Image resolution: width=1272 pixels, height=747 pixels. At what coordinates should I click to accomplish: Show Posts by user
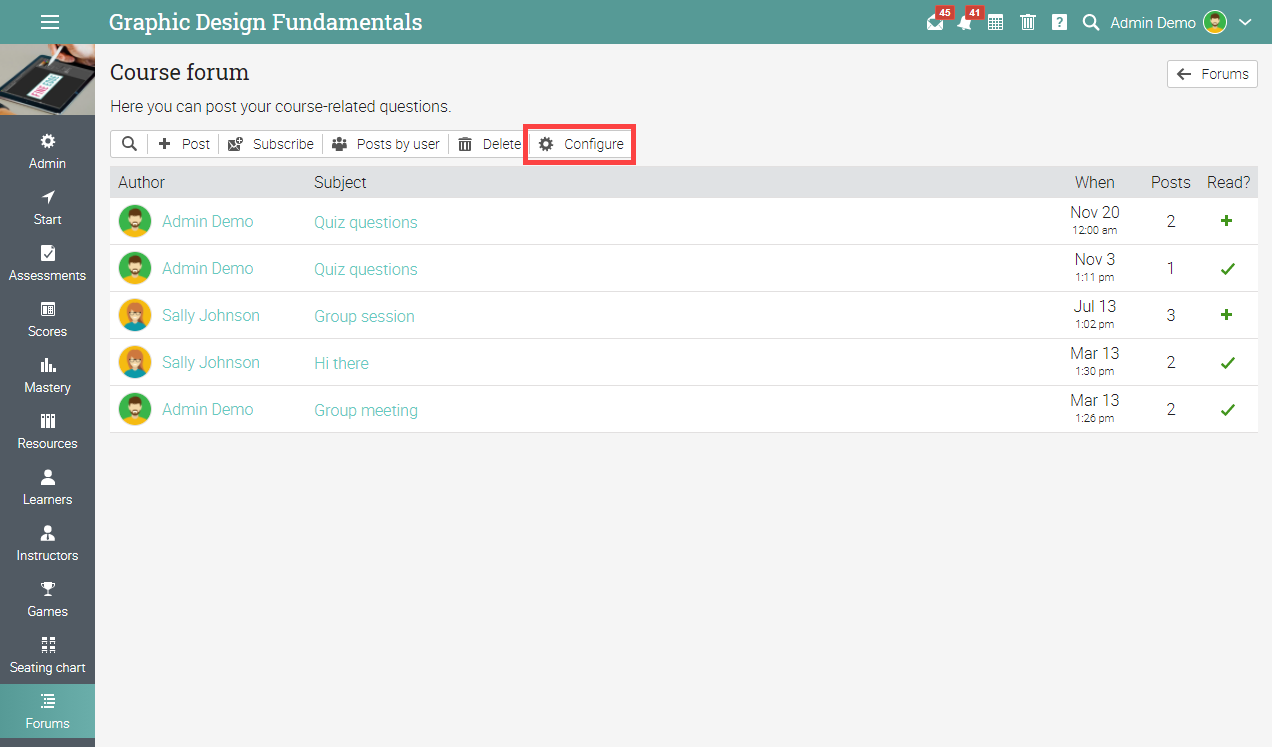pyautogui.click(x=386, y=144)
